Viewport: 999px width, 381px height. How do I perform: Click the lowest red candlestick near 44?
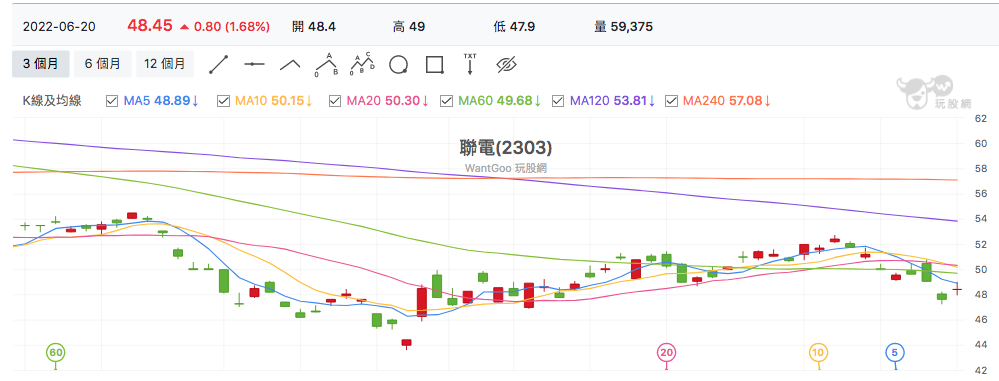[x=406, y=343]
